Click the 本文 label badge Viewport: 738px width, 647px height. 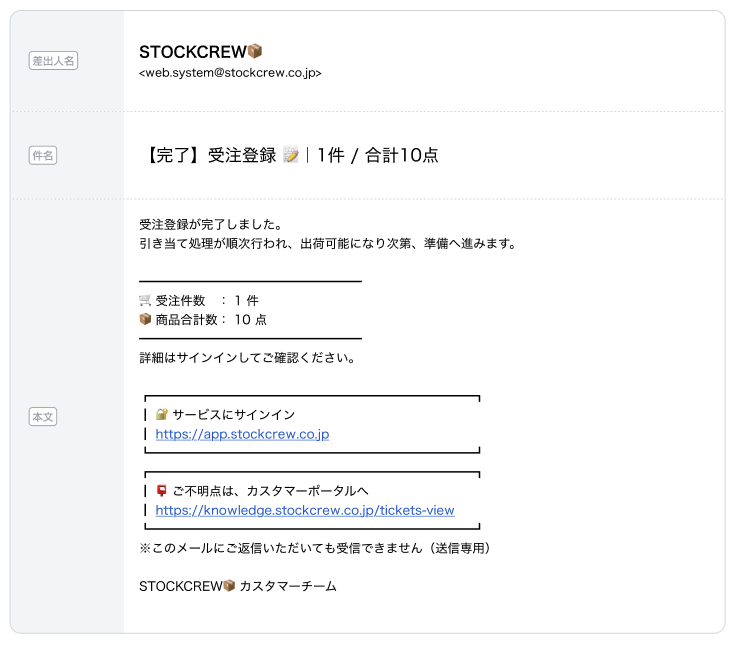click(43, 416)
